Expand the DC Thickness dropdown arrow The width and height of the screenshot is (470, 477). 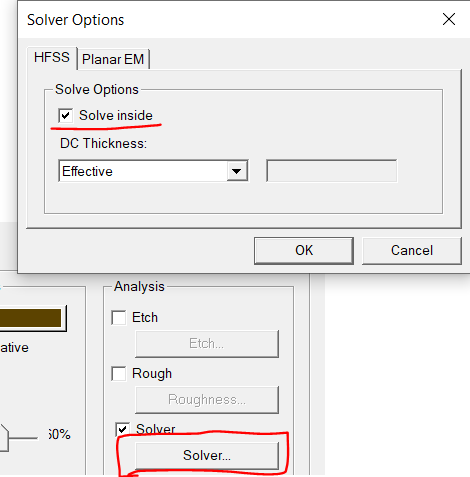(x=237, y=171)
